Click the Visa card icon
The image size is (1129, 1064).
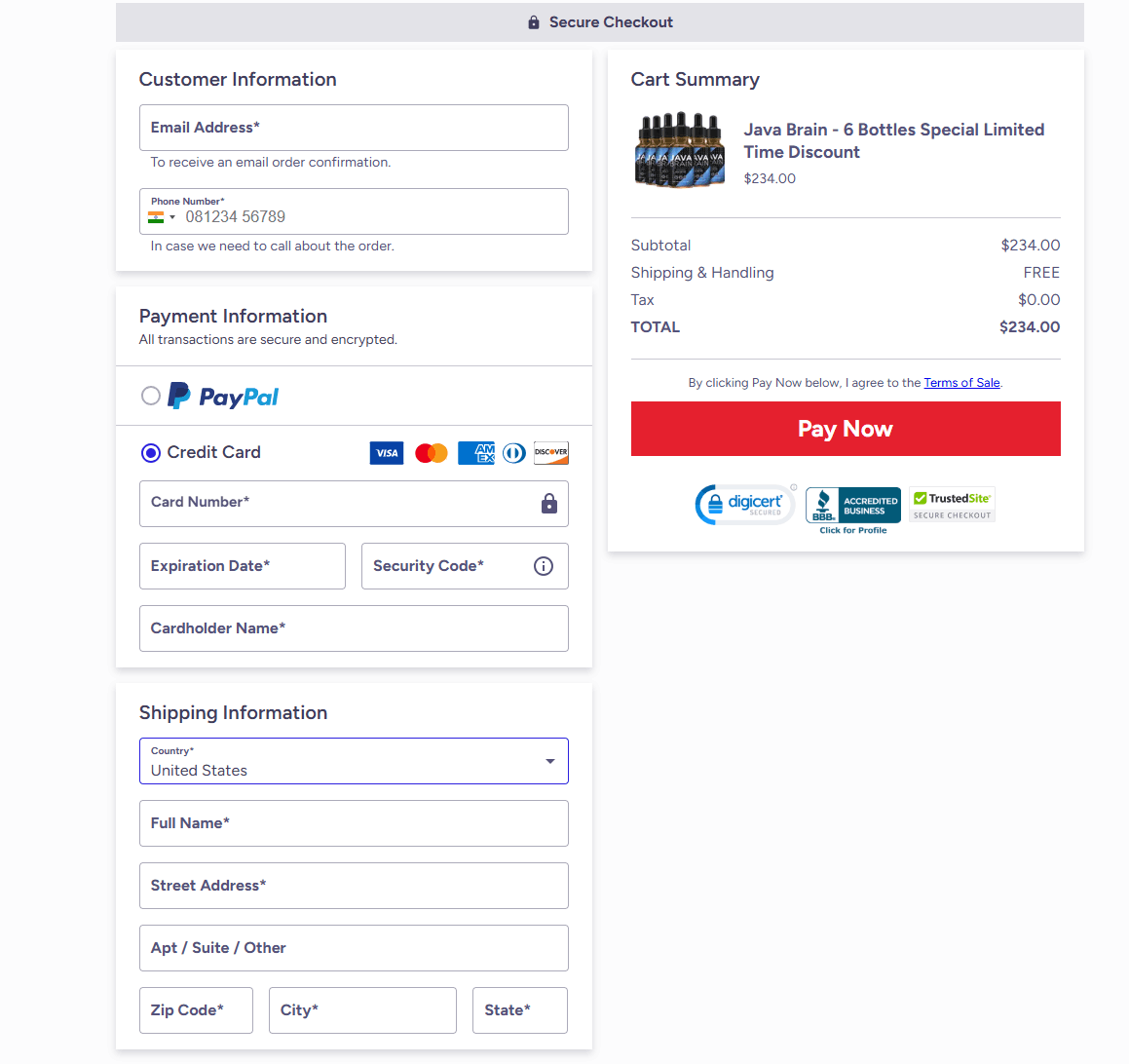click(x=387, y=452)
